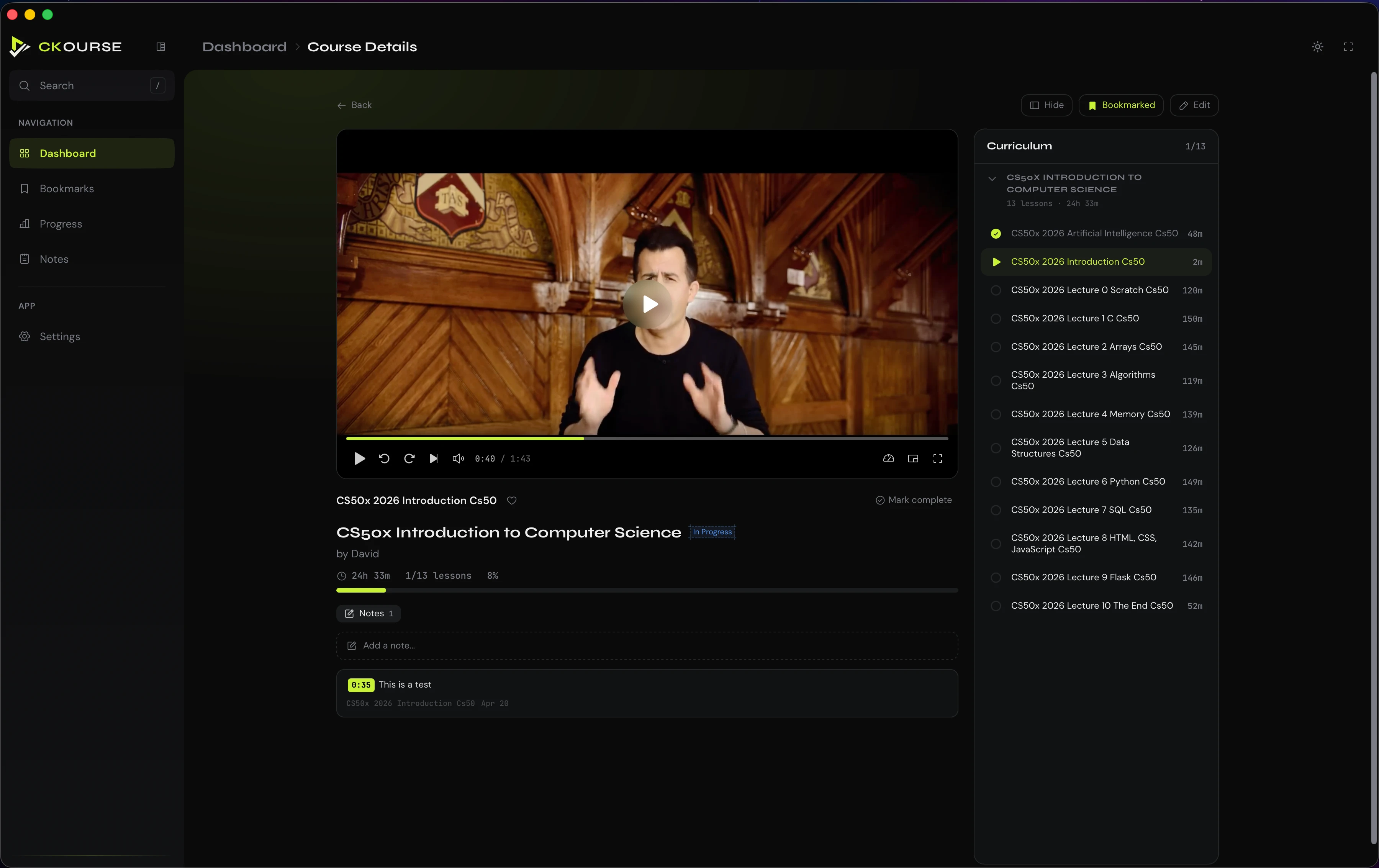Toggle light theme with sun icon
Image resolution: width=1379 pixels, height=868 pixels.
tap(1318, 47)
